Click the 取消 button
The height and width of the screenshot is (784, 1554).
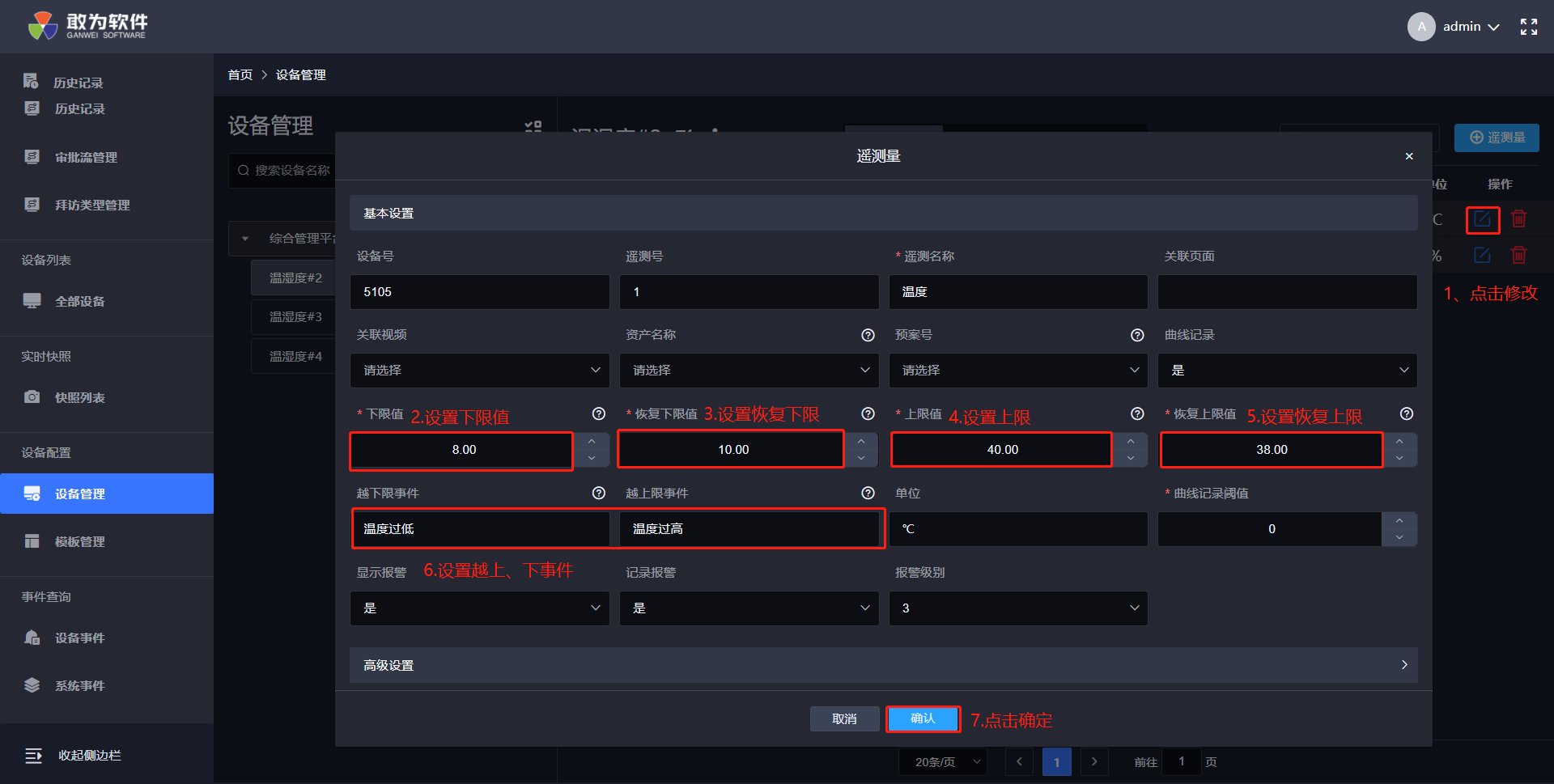pyautogui.click(x=844, y=718)
